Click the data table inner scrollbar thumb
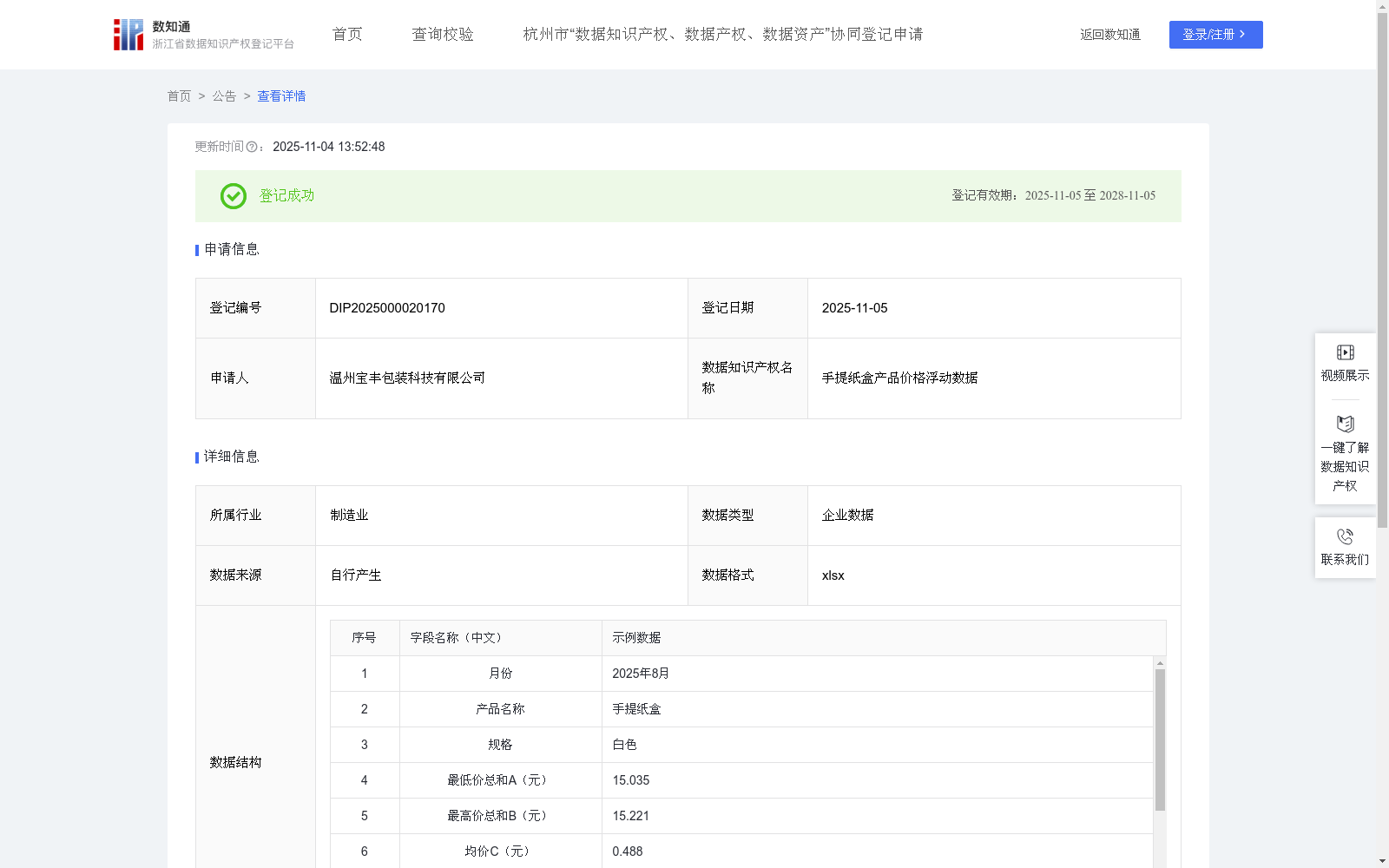The image size is (1389, 868). [1160, 740]
